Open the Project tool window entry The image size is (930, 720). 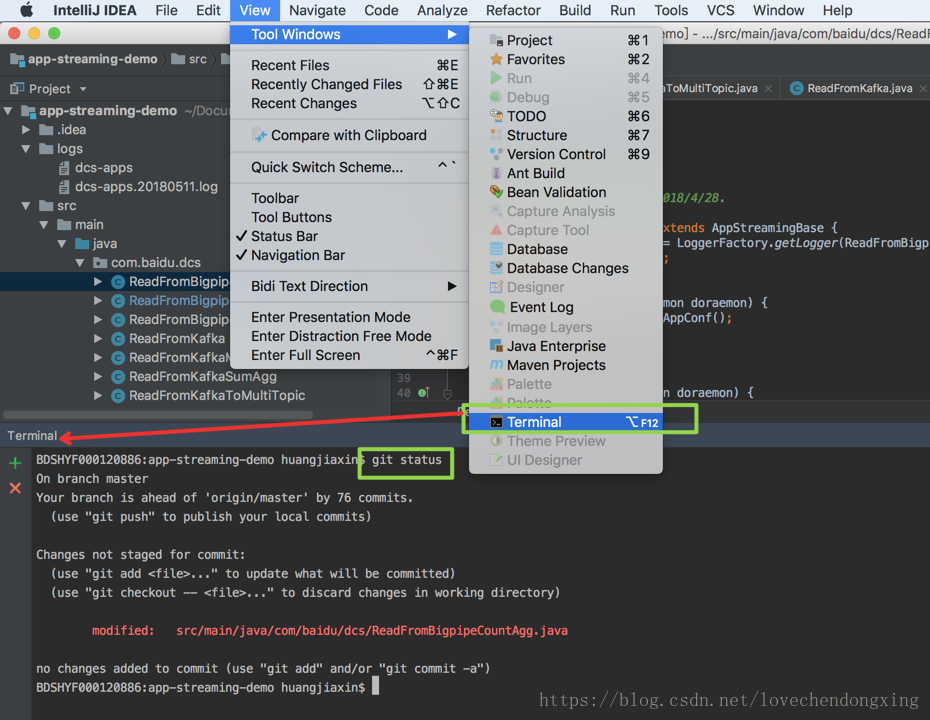565,40
